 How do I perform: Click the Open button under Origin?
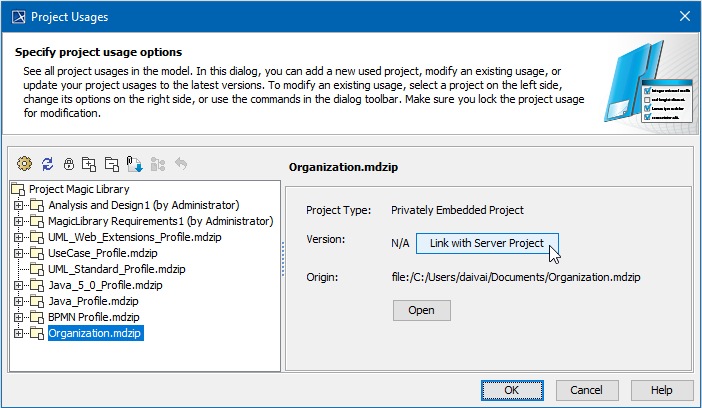(421, 310)
